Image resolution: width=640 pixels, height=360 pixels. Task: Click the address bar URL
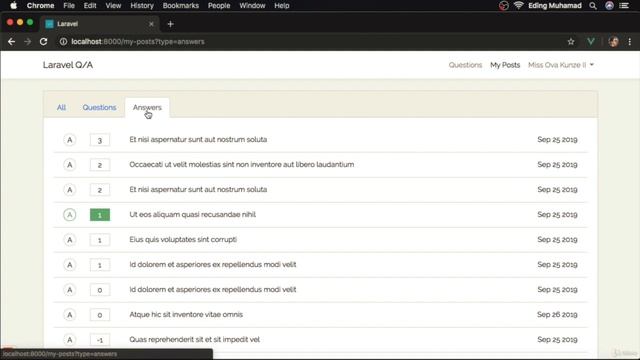138,42
